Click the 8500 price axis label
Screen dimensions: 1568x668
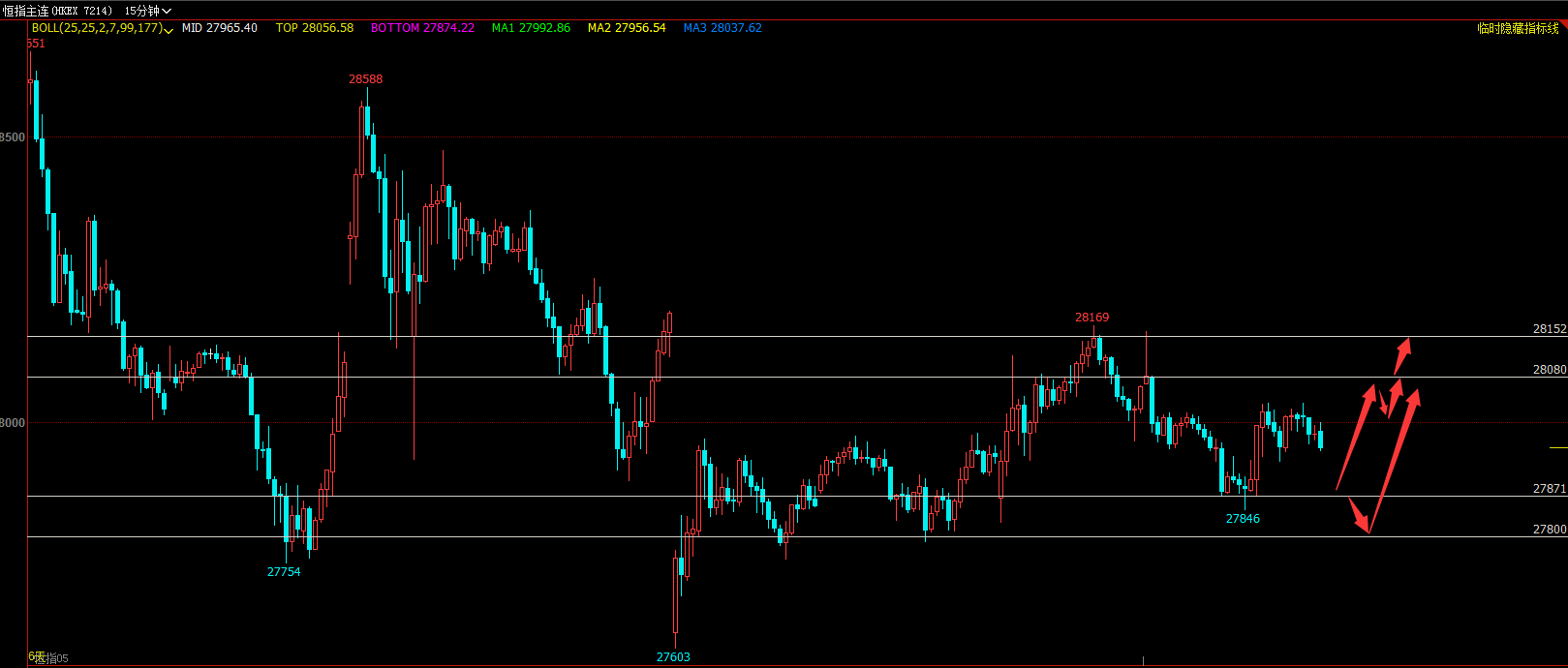[13, 137]
